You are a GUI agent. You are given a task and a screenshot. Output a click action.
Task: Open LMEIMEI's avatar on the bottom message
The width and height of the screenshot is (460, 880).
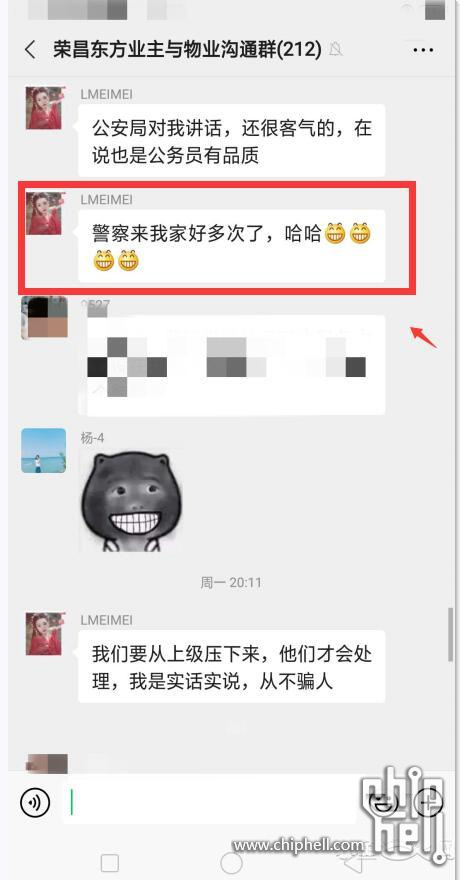pyautogui.click(x=44, y=634)
